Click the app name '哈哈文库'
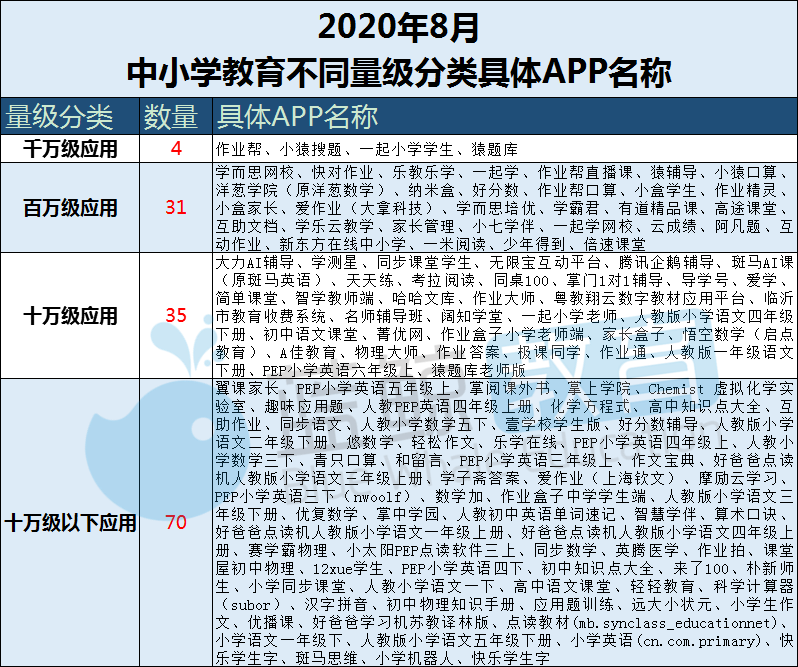The width and height of the screenshot is (798, 667). pos(423,298)
